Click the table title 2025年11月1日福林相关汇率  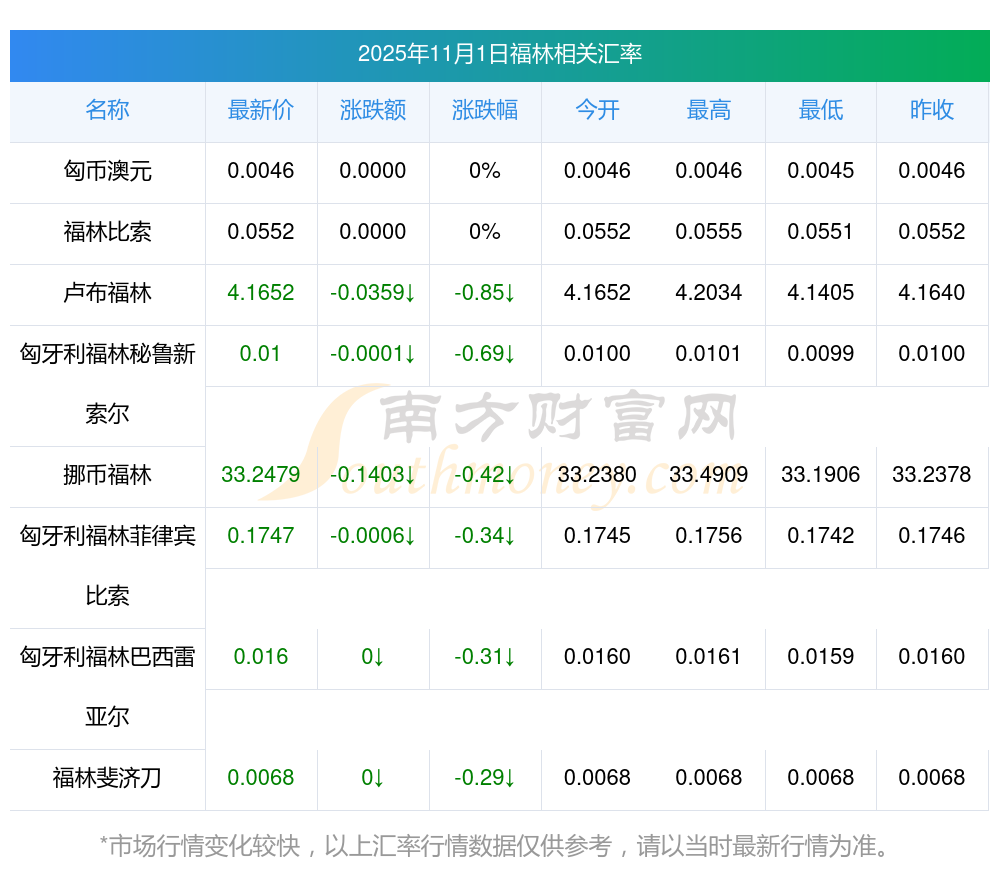click(499, 54)
